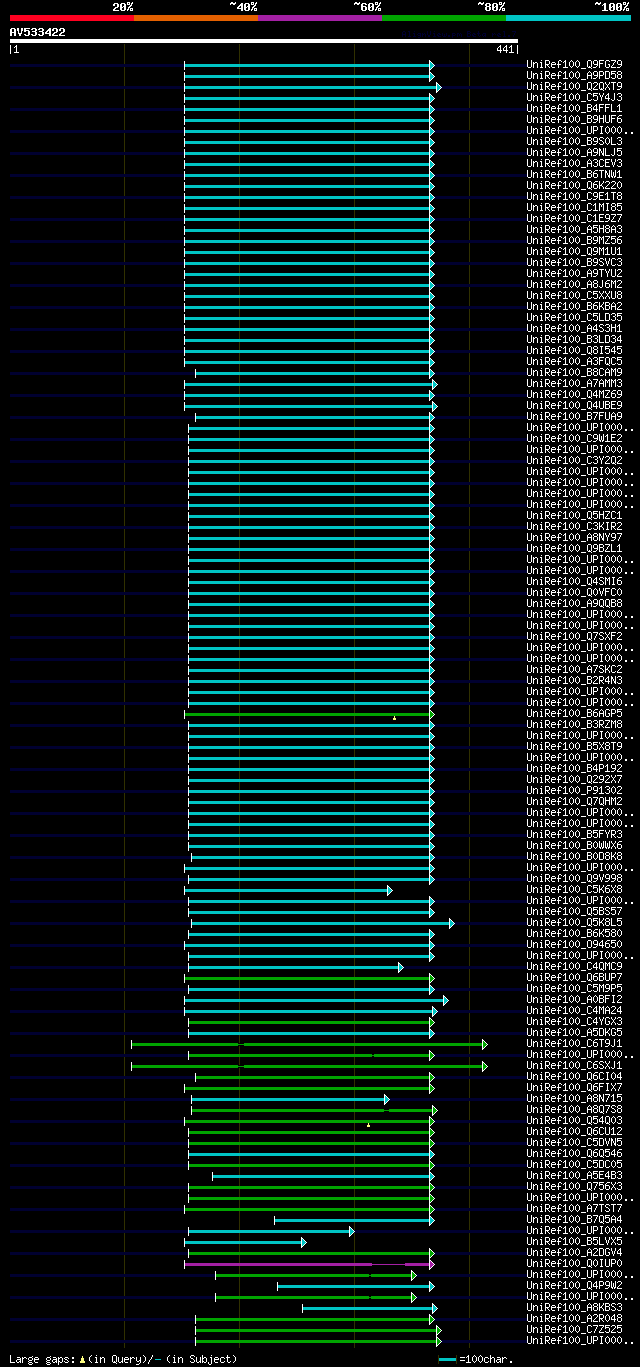Select label UniRef100_C3KIR2
Screen dimensions: 640x1367
(574, 526)
